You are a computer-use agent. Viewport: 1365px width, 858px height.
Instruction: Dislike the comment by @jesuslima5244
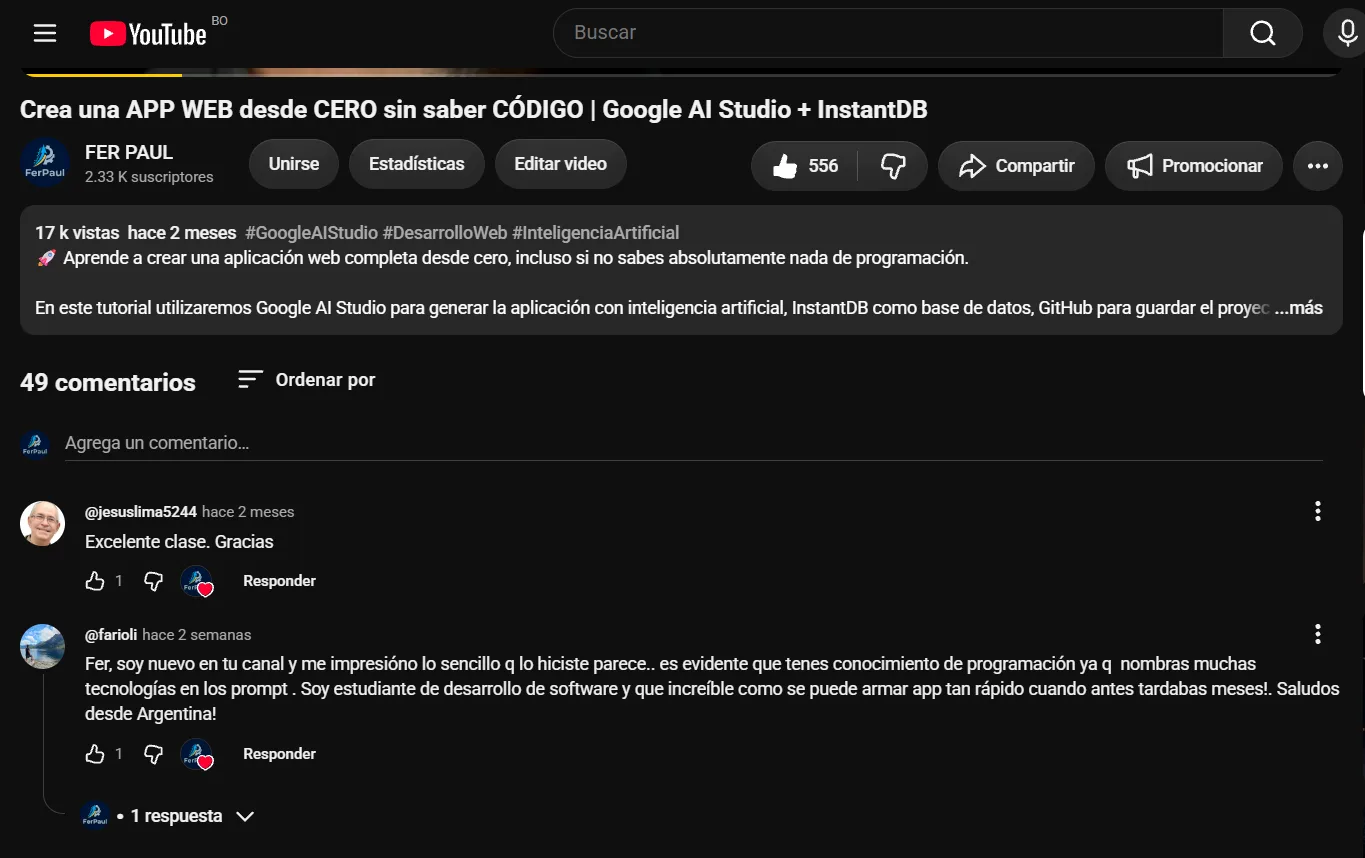[153, 581]
